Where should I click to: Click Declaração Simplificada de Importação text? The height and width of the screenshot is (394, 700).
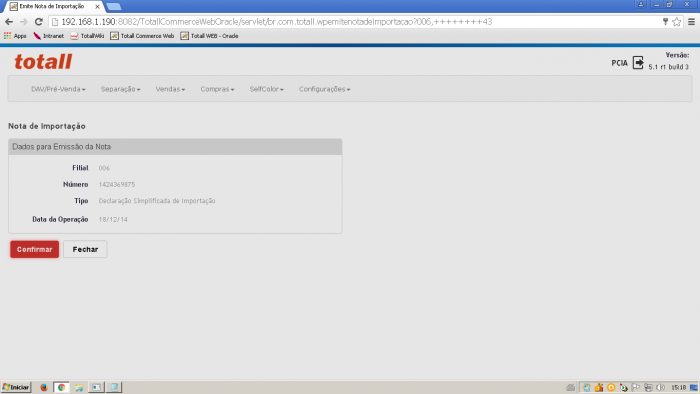(157, 201)
